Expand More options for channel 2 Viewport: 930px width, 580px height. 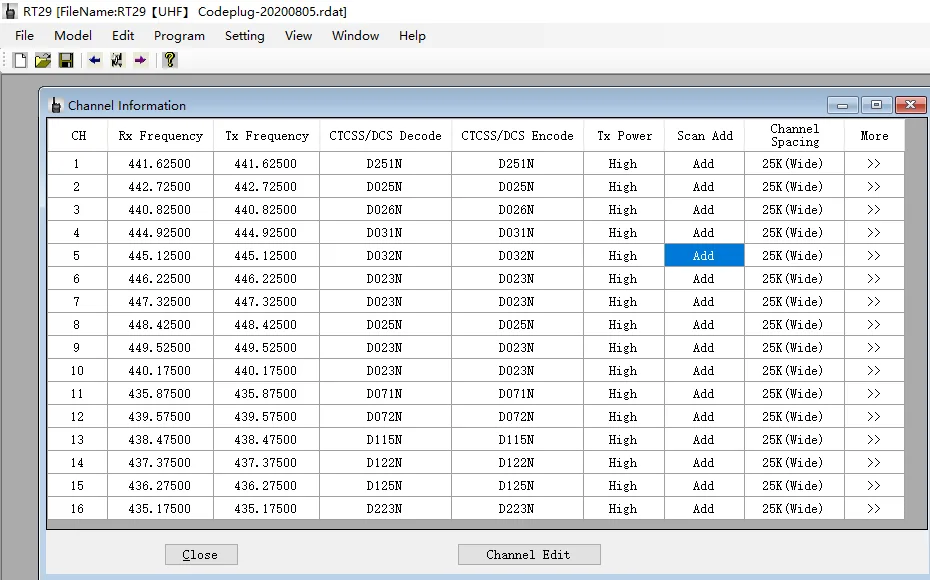click(x=874, y=187)
